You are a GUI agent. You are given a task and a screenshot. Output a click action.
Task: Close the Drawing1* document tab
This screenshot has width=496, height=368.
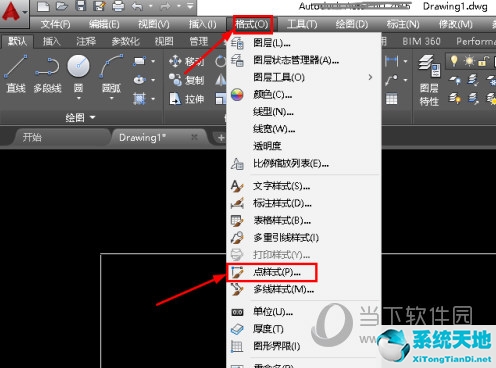[194, 137]
